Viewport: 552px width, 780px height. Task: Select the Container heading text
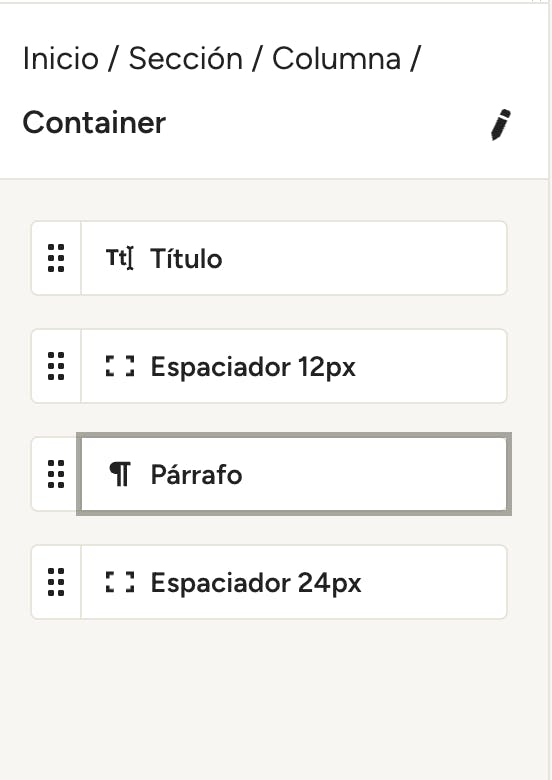click(x=94, y=122)
